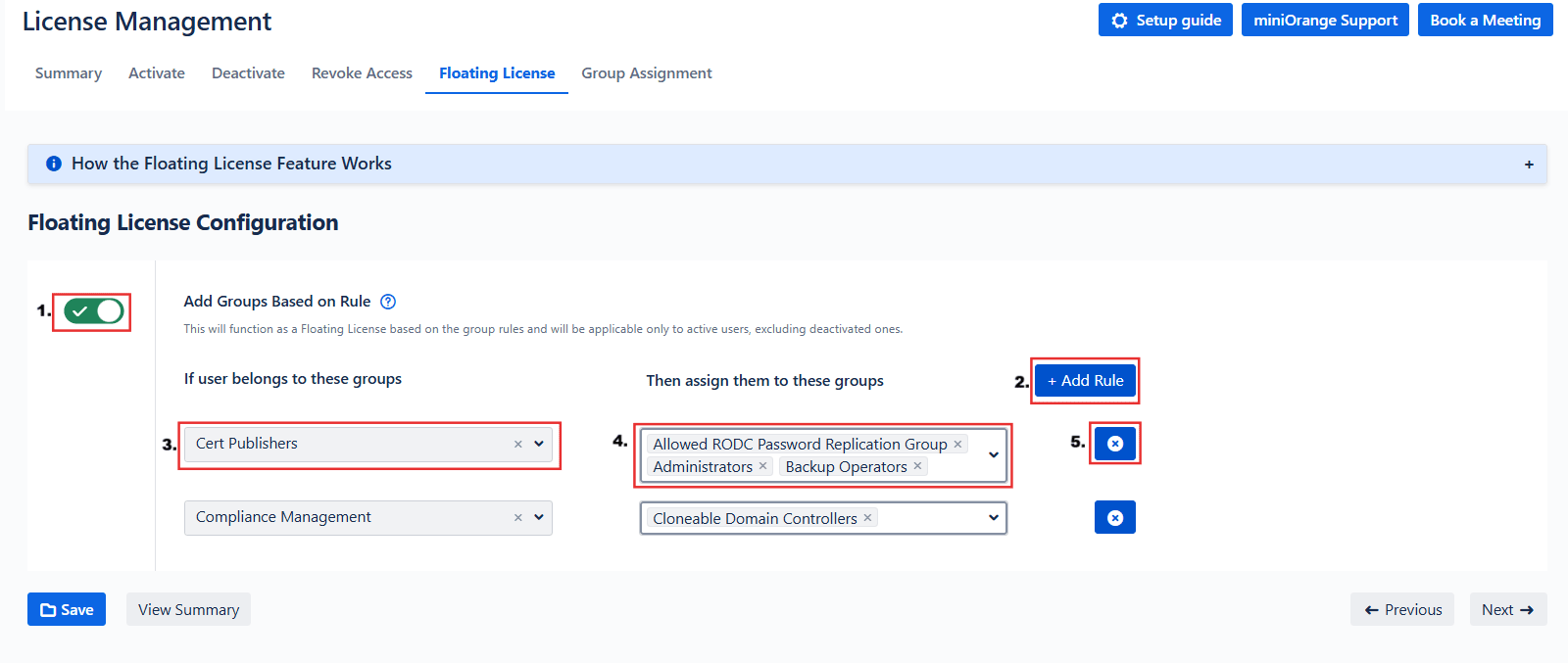The width and height of the screenshot is (1568, 663).
Task: Switch to the Group Assignment tab
Action: (646, 73)
